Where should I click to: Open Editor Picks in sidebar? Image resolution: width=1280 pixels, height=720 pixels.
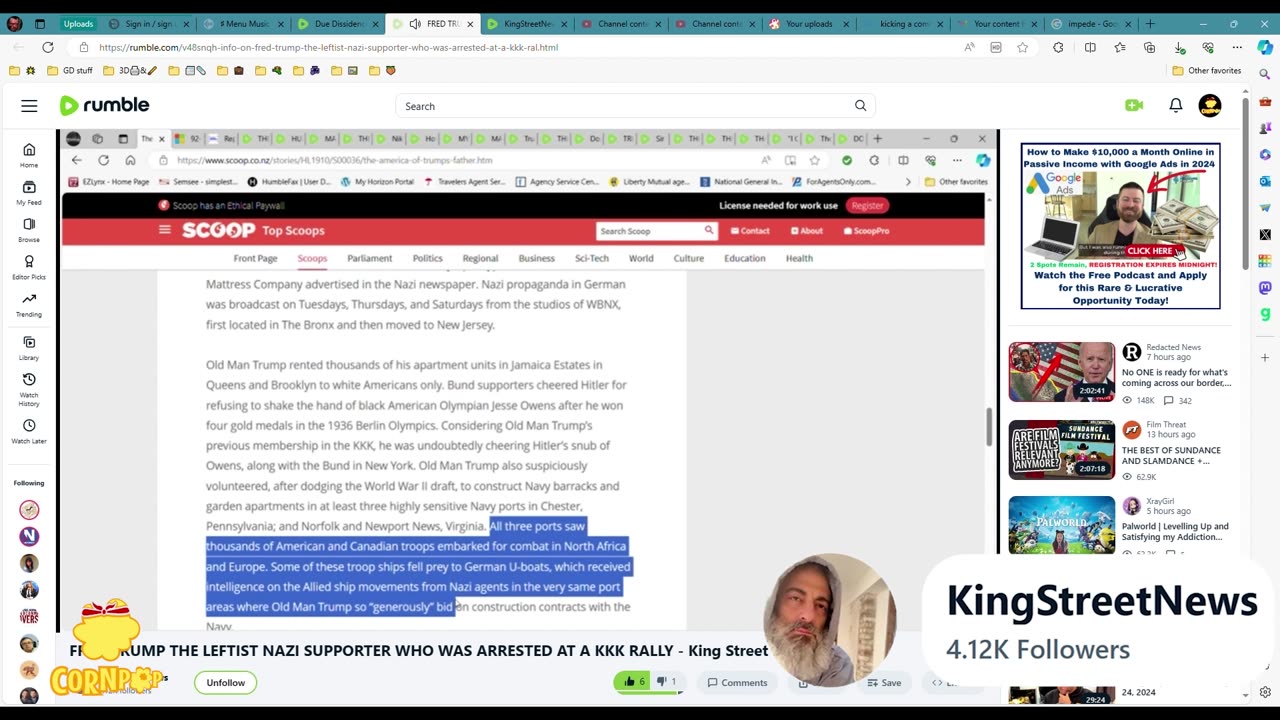[x=29, y=267]
